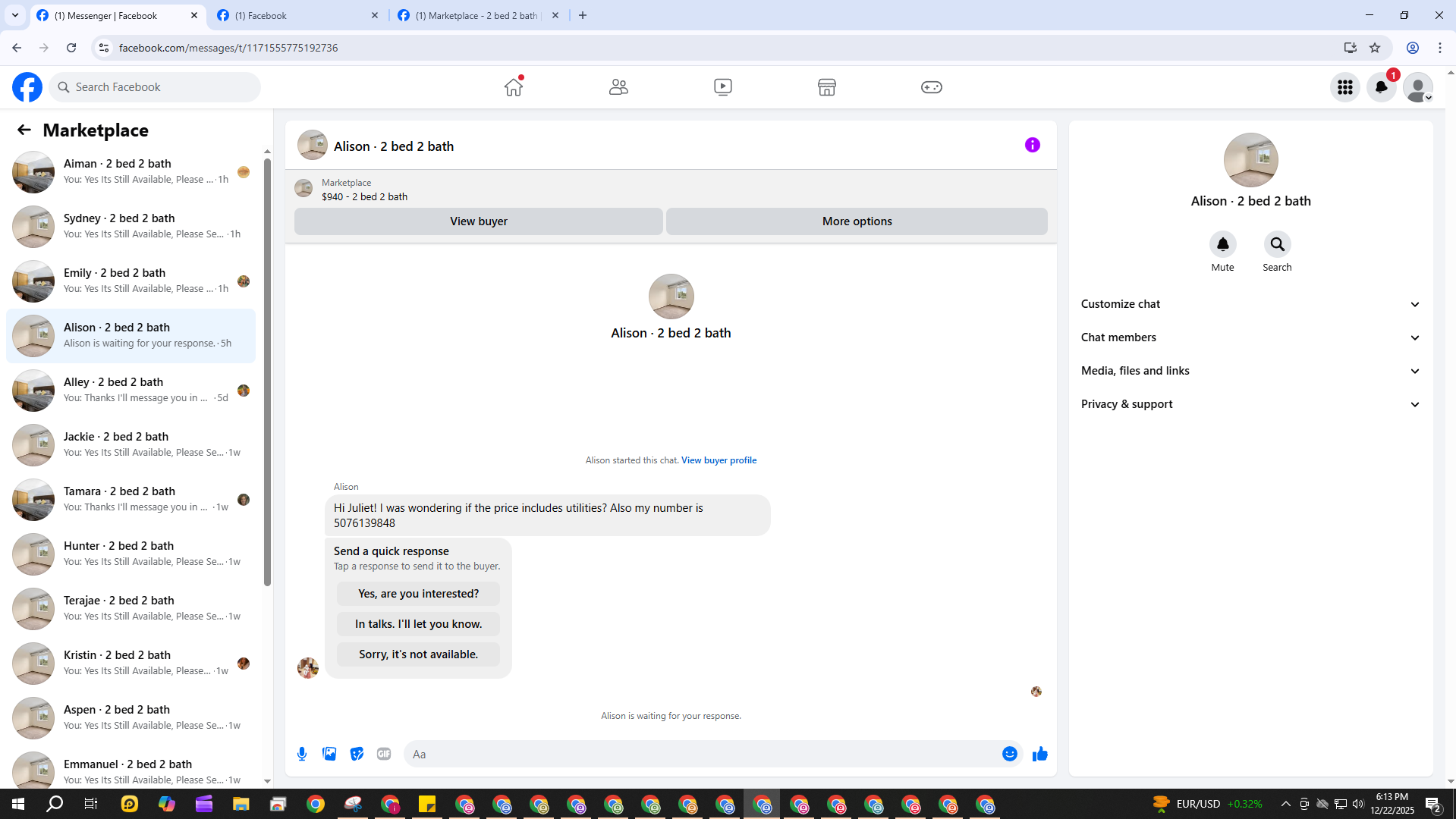Open the tab search dropdown in Chrome
The height and width of the screenshot is (819, 1456).
coord(15,15)
